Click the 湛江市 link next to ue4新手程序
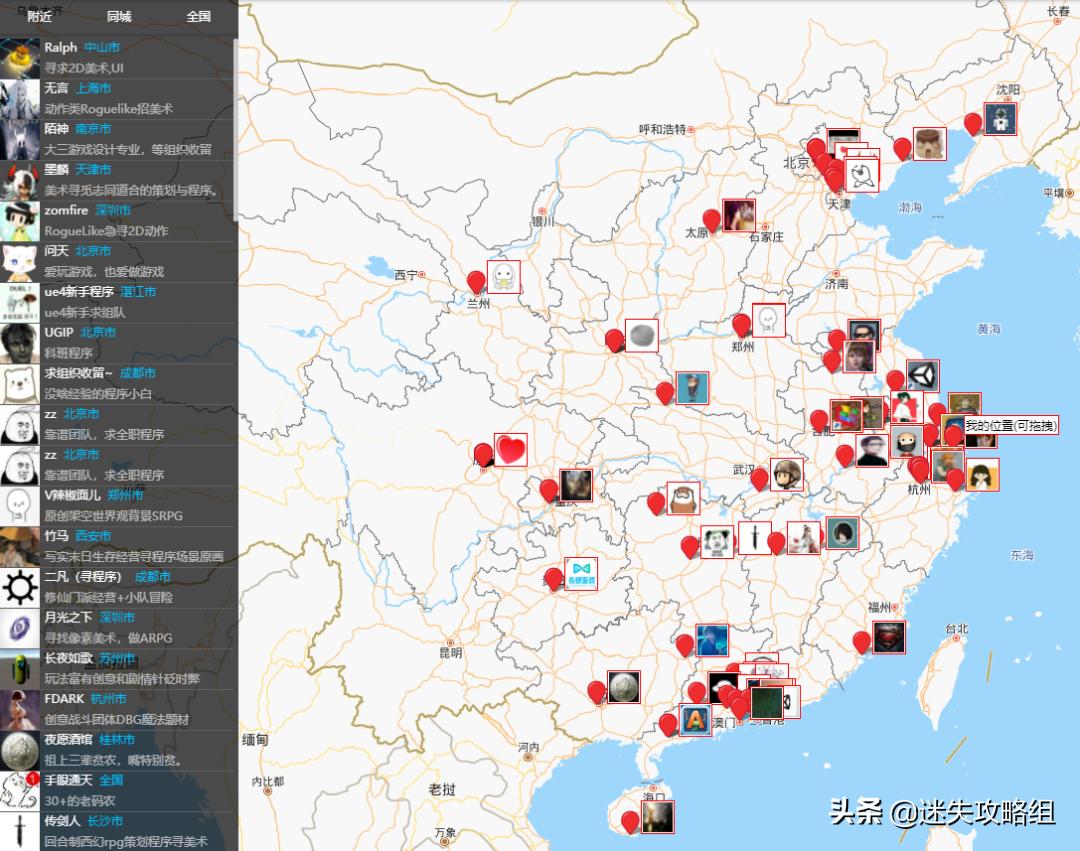The image size is (1080, 851). pyautogui.click(x=138, y=291)
